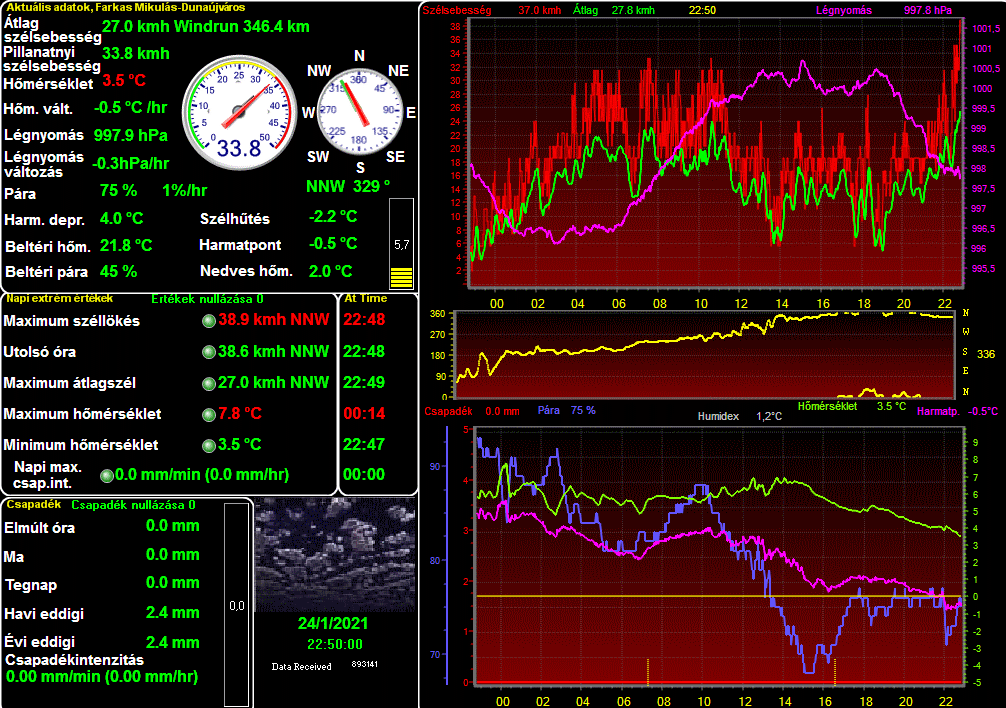The width and height of the screenshot is (1006, 708).
Task: Click the LED beside Napi max. csap.int.
Action: tap(105, 476)
